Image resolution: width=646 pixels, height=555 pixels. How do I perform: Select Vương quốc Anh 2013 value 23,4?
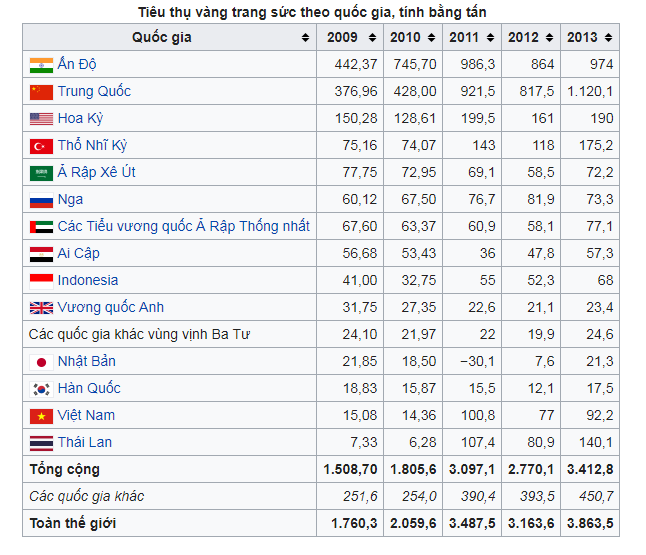pos(600,307)
